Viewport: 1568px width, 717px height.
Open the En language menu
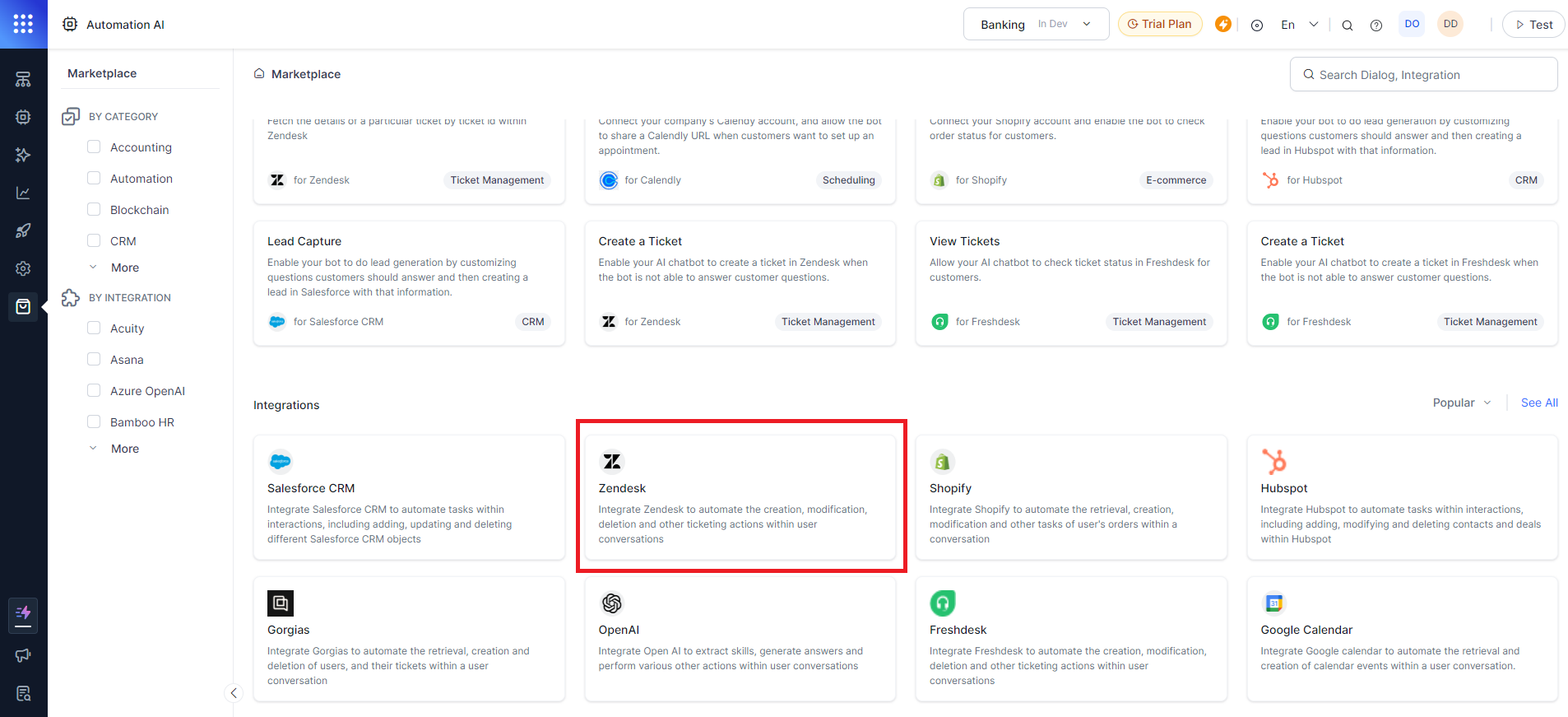[x=1299, y=25]
